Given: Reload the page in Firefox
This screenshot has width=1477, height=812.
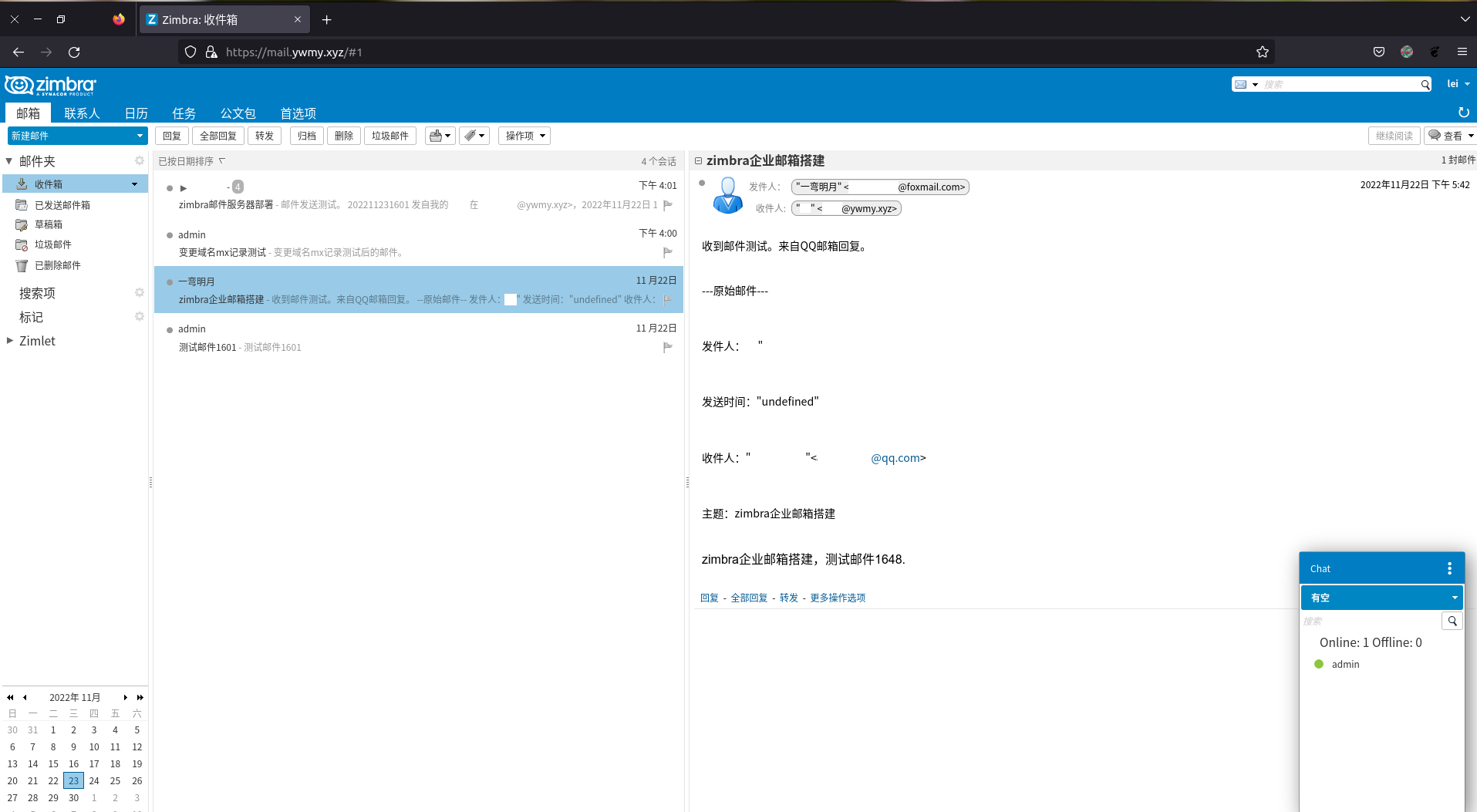Looking at the screenshot, I should click(74, 52).
